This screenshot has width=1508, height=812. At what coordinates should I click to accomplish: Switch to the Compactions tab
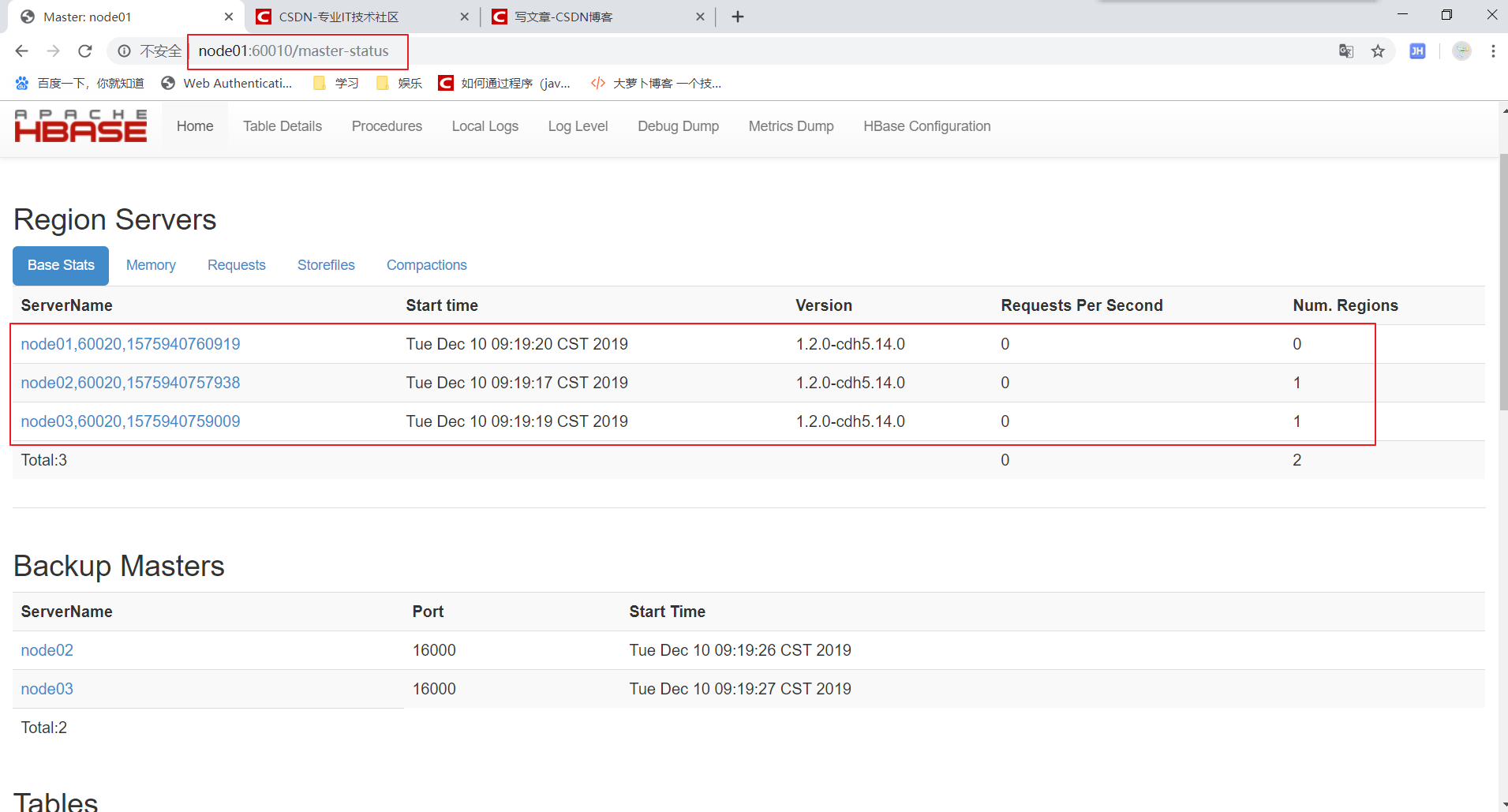click(x=427, y=265)
